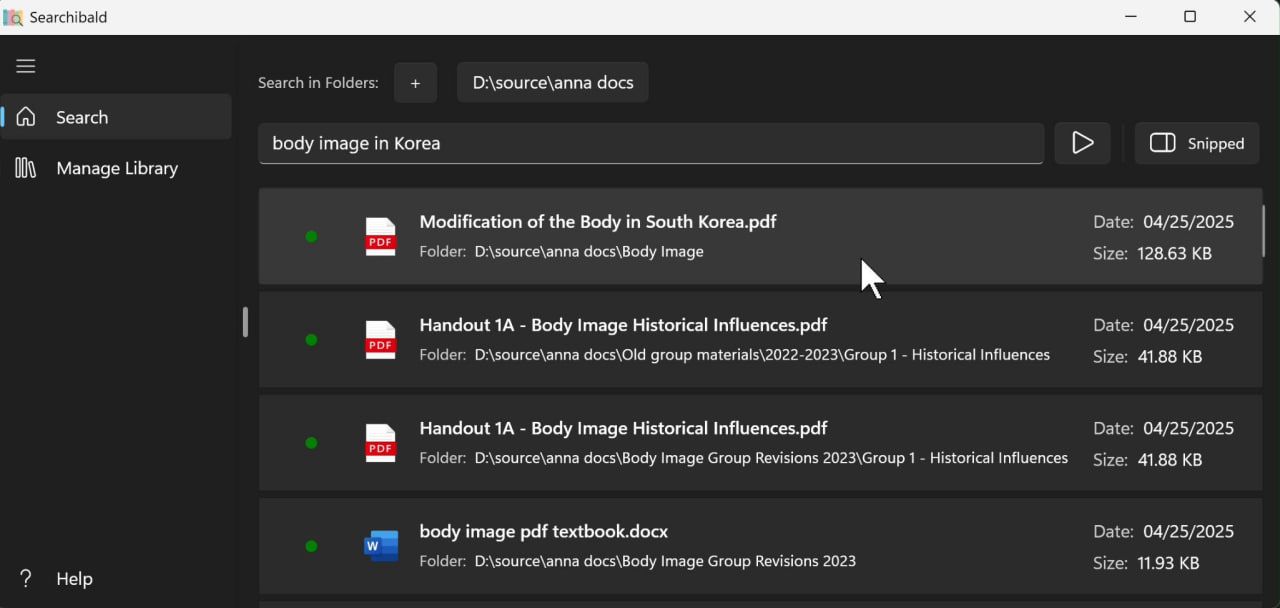Click the library books icon
This screenshot has height=608, width=1280.
pyautogui.click(x=26, y=168)
